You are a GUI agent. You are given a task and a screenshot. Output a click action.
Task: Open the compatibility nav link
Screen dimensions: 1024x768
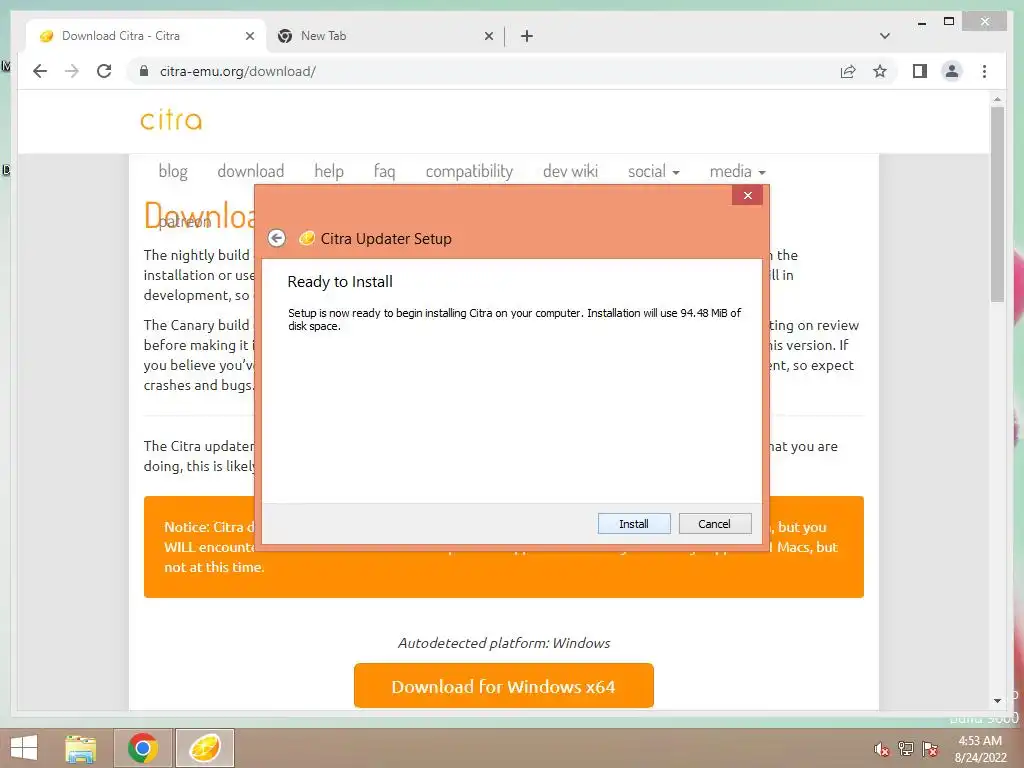470,171
